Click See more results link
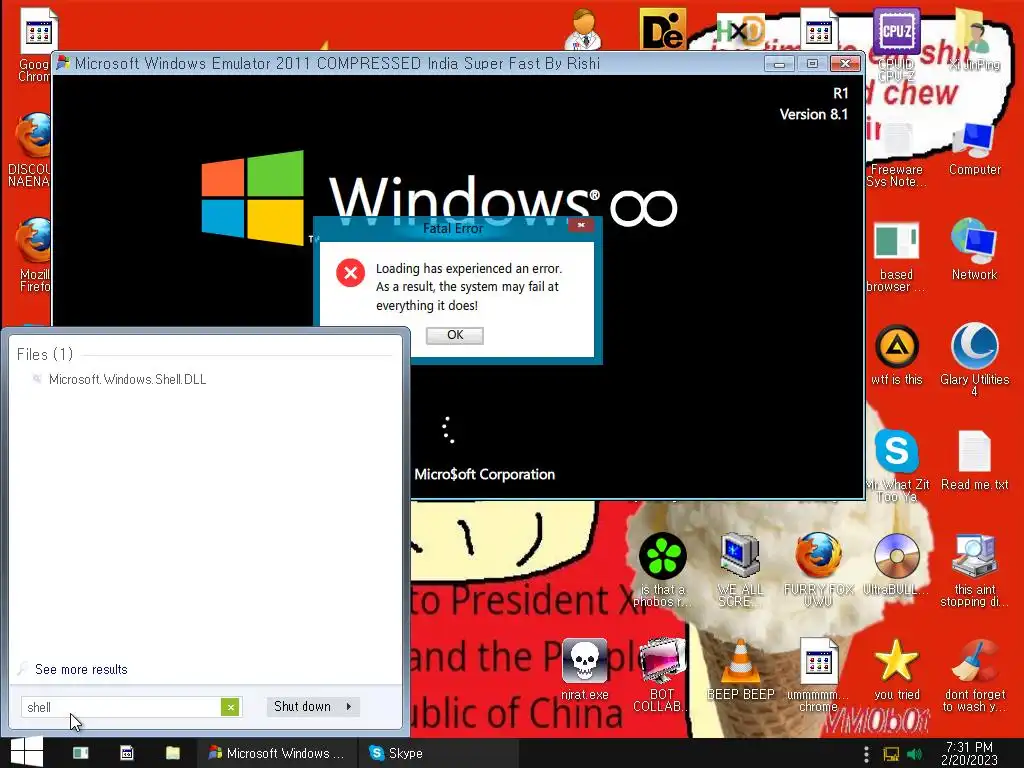 click(81, 669)
